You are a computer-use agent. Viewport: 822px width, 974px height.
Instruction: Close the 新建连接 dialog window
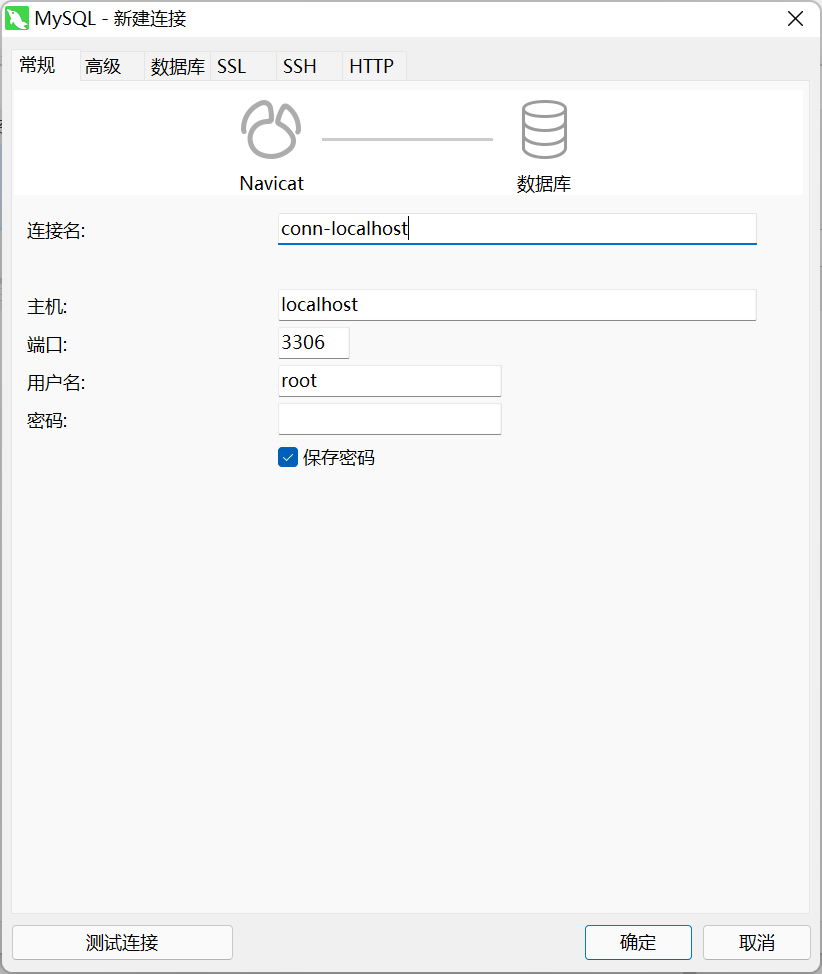coord(795,19)
